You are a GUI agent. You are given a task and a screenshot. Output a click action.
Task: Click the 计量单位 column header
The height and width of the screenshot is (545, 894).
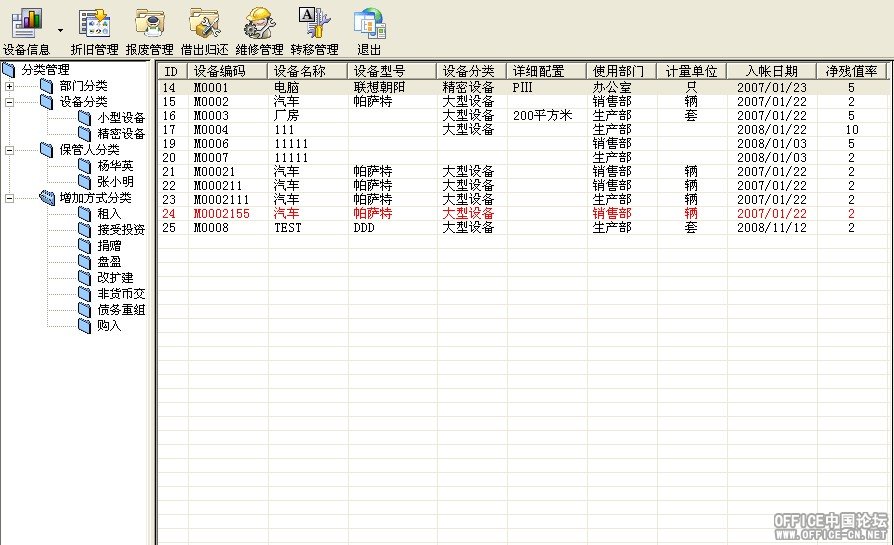[x=692, y=71]
